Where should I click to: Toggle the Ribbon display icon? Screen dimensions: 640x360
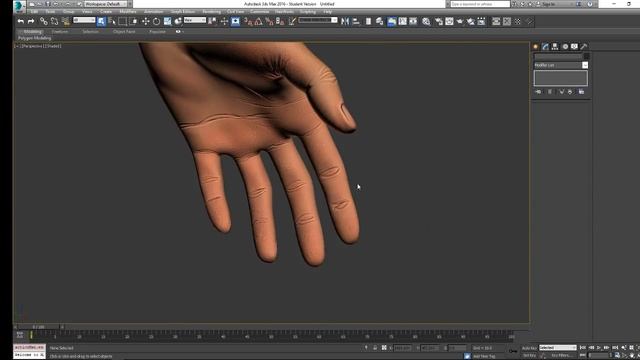391,21
